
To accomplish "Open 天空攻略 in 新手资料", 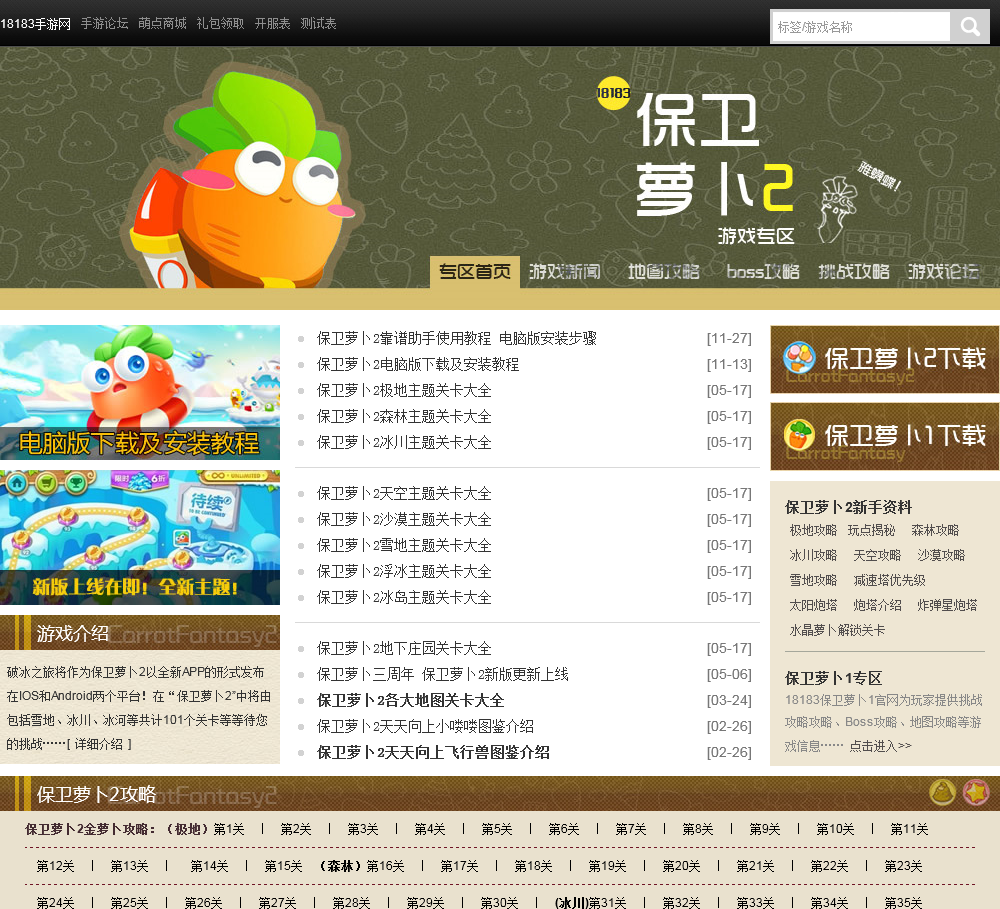I will pos(878,556).
